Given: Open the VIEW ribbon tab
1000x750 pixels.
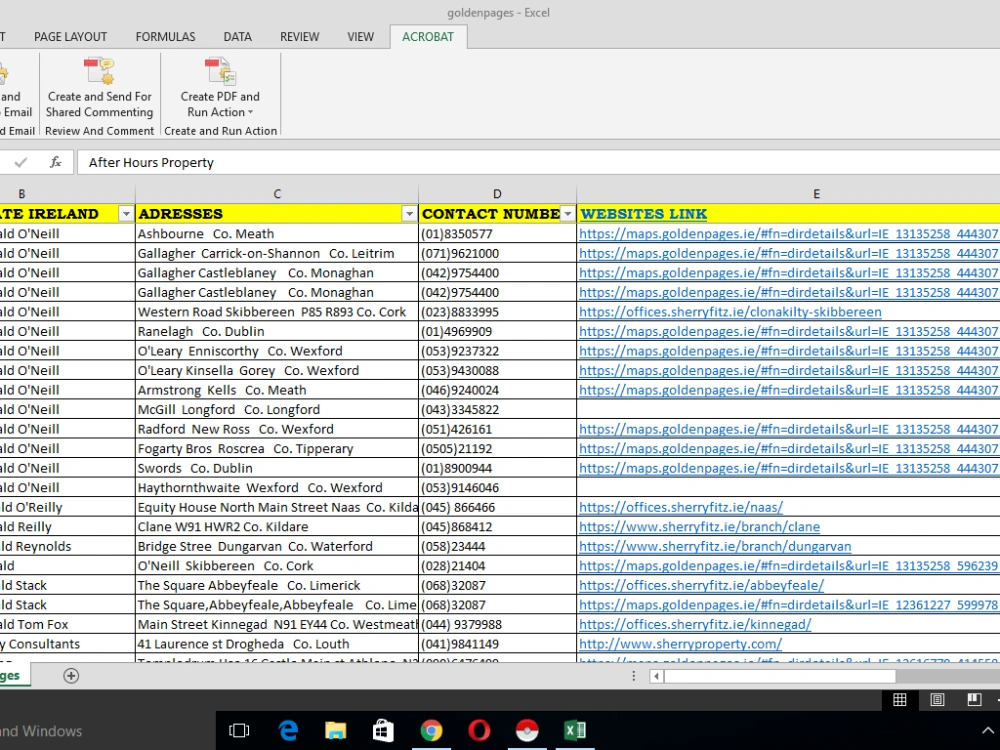Looking at the screenshot, I should pyautogui.click(x=360, y=37).
